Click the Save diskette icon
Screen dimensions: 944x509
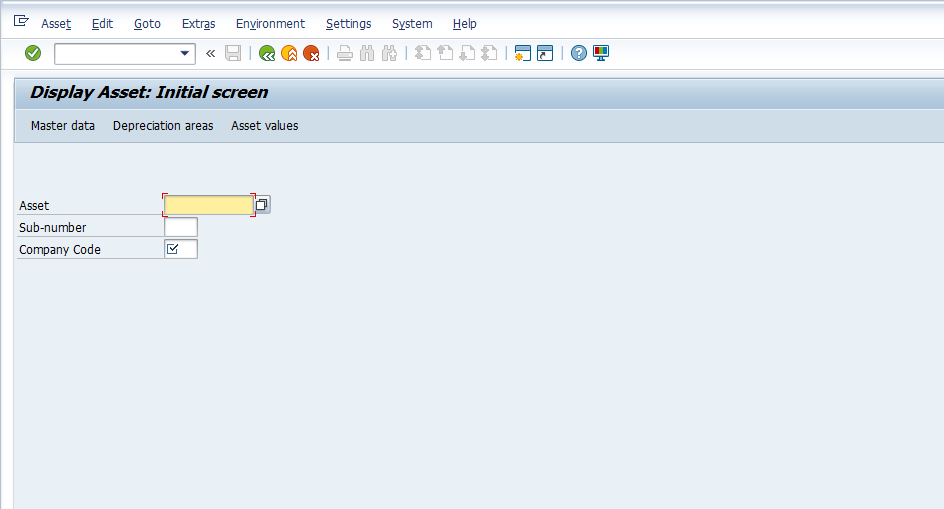click(x=233, y=54)
